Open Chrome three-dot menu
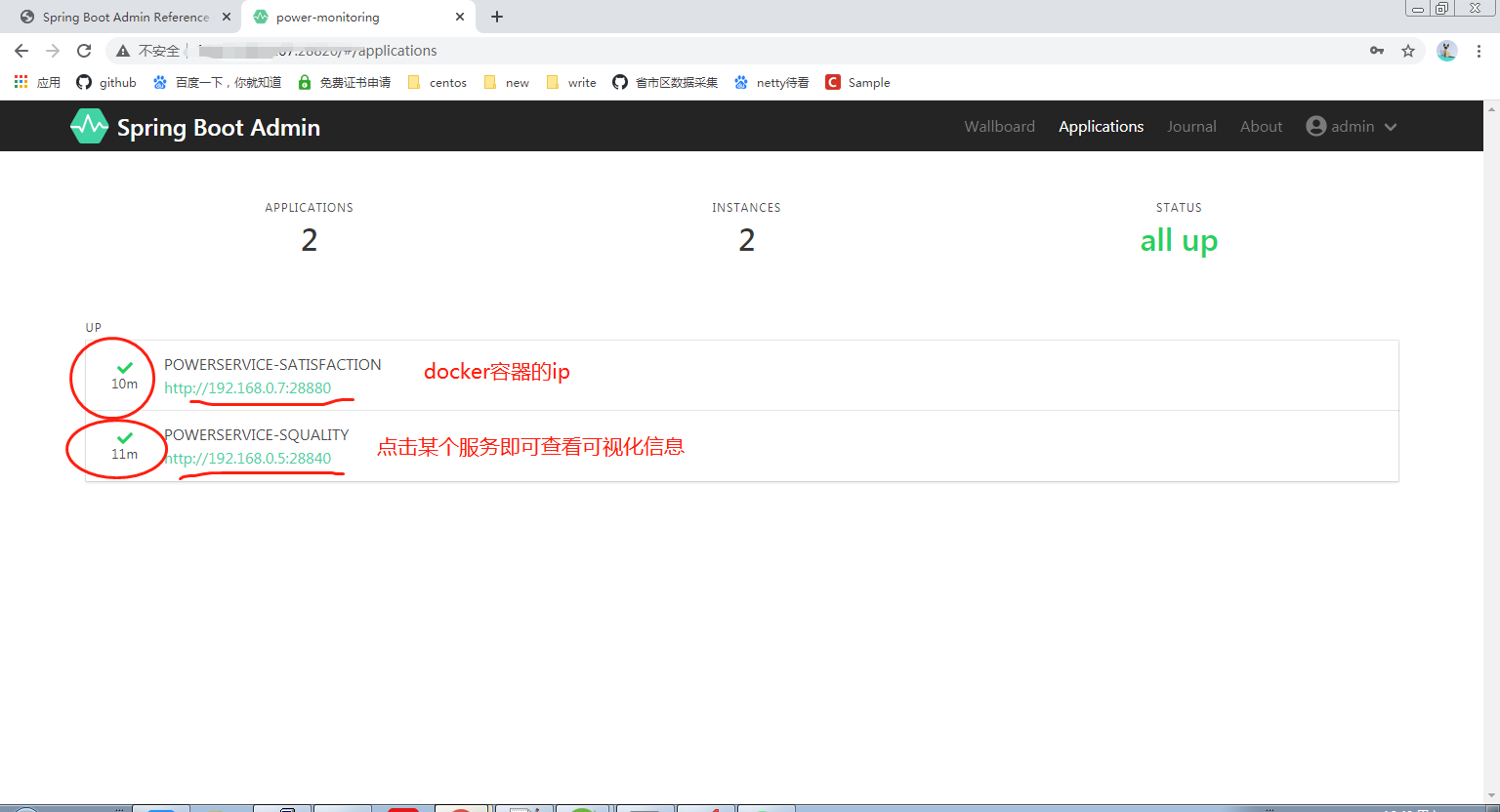 tap(1479, 51)
